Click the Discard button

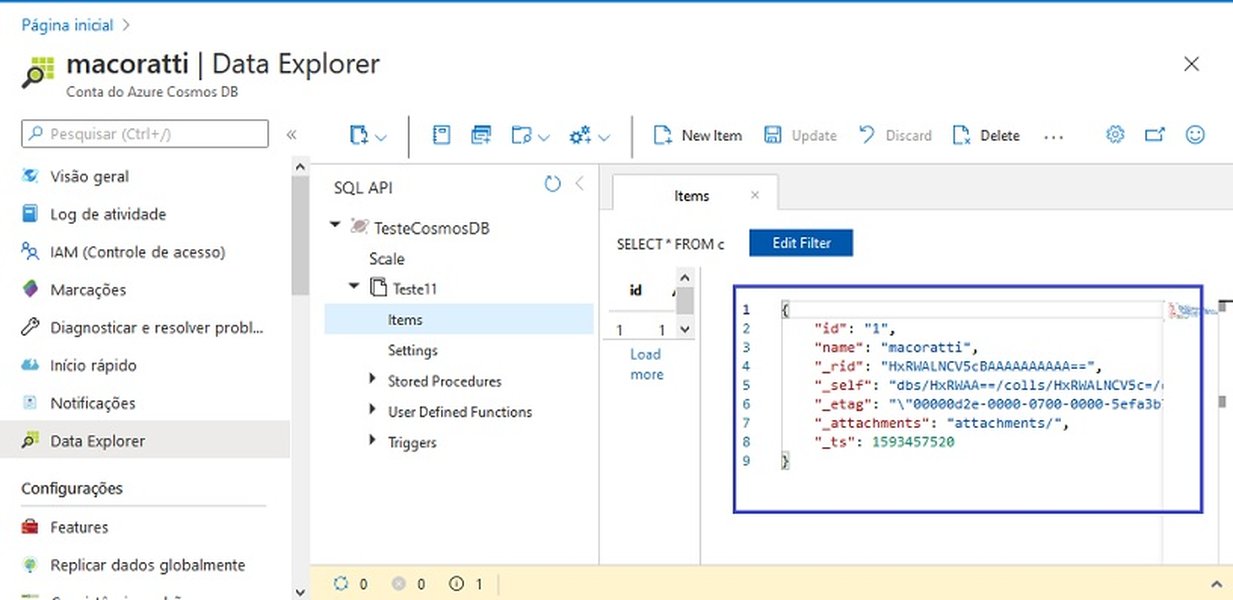click(x=895, y=136)
